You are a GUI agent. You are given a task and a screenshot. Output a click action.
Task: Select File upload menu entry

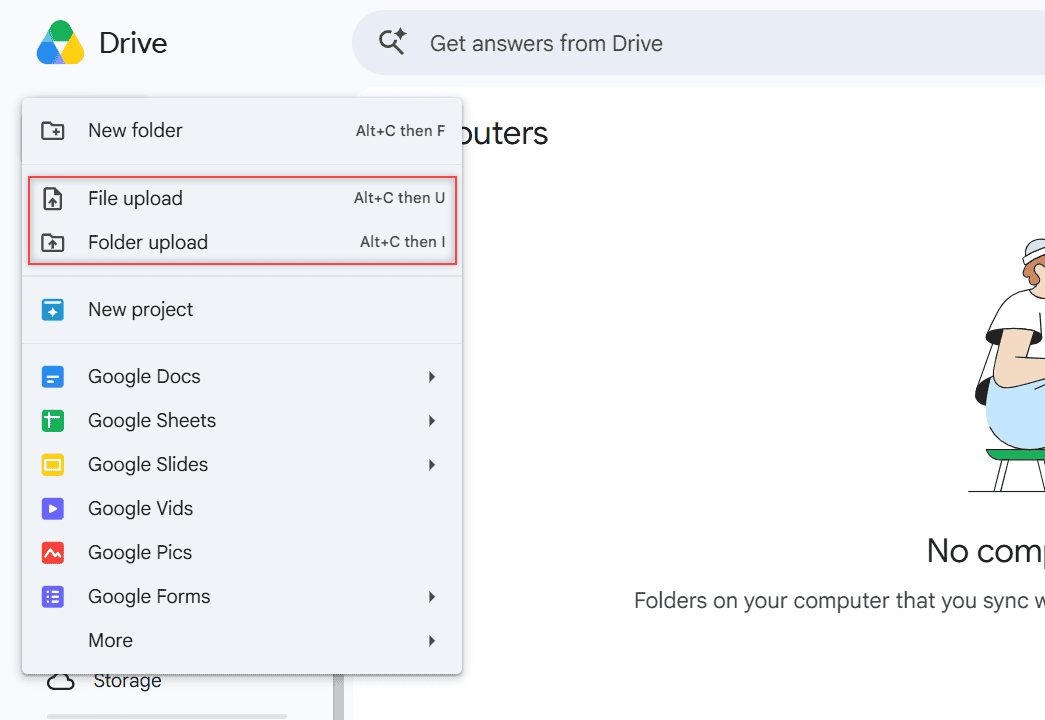coord(242,199)
